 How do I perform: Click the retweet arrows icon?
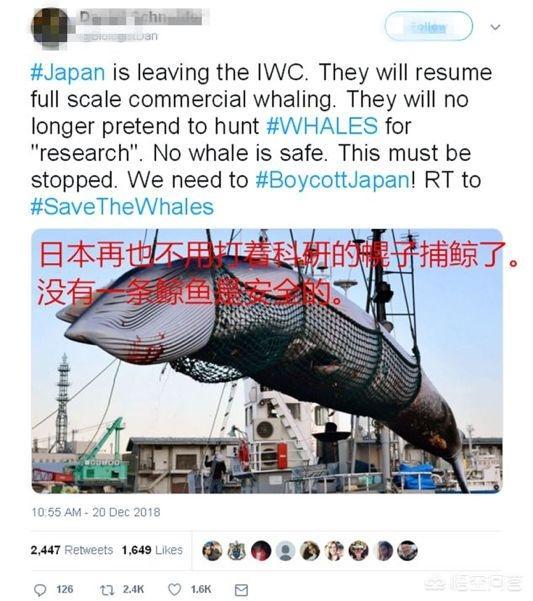tap(107, 590)
